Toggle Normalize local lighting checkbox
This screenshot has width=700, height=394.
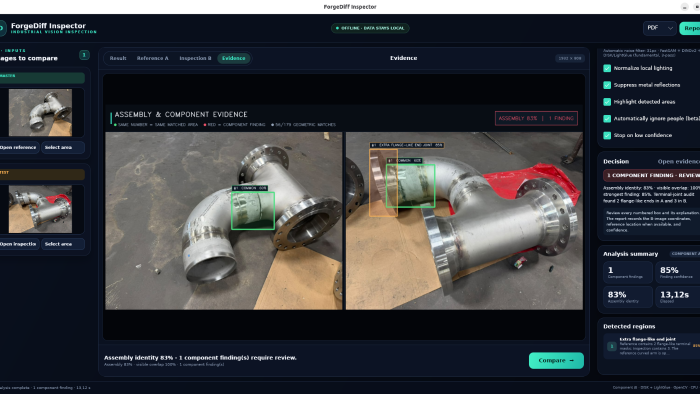coord(607,68)
